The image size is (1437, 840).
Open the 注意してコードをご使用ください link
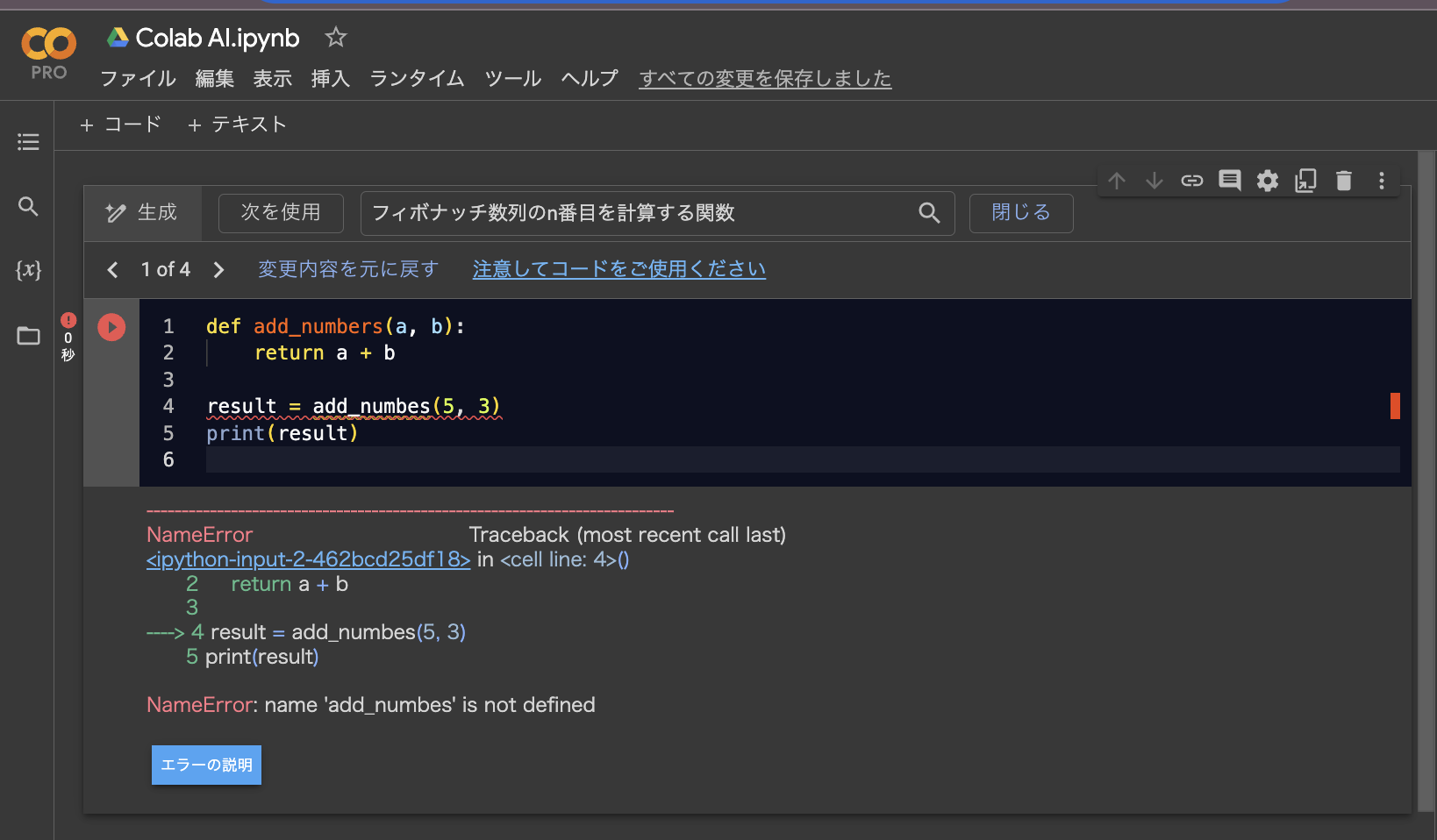618,269
